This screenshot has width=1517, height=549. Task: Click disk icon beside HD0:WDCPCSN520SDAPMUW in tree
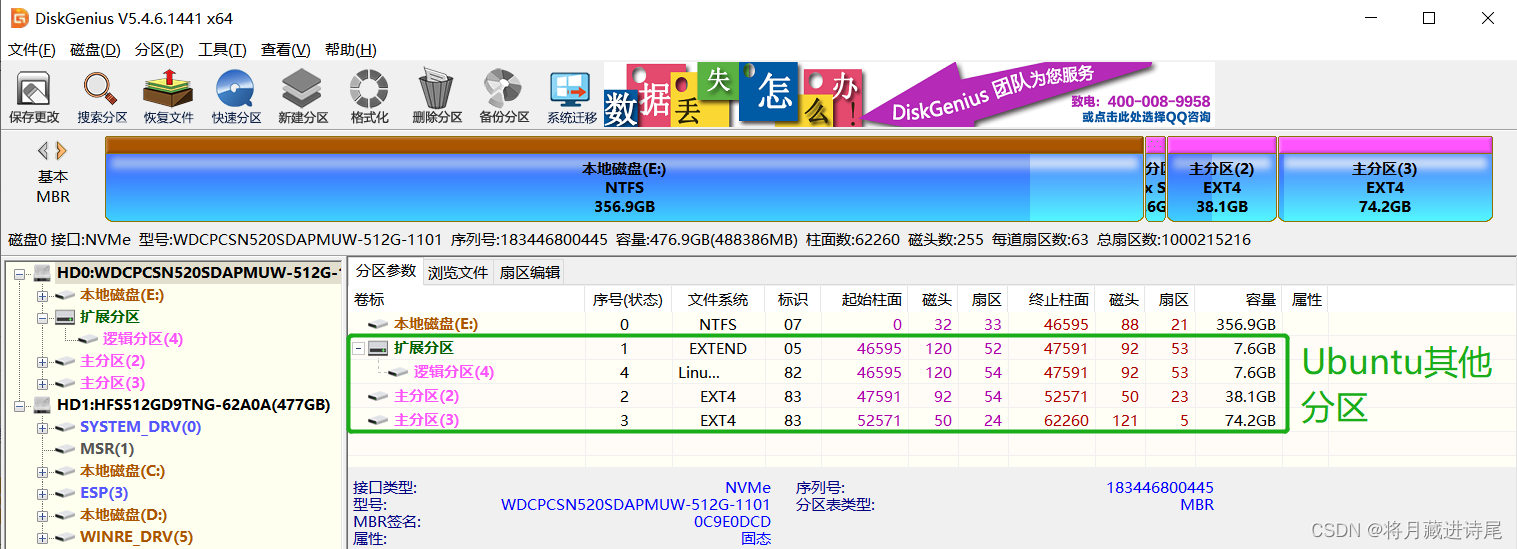(43, 273)
